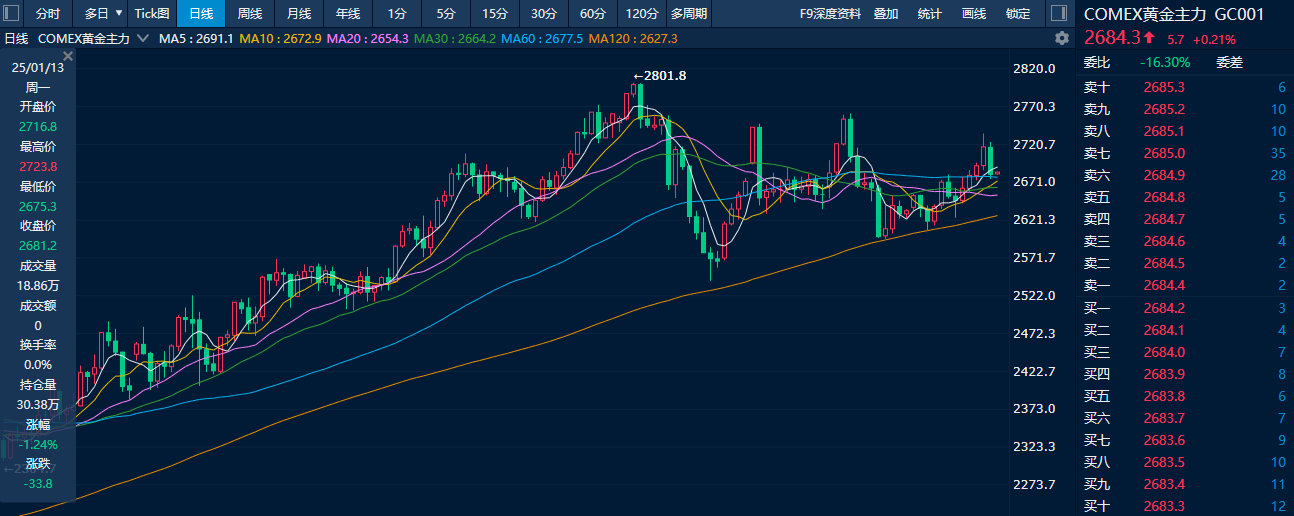Open chart settings gear icon
This screenshot has height=516, width=1294.
[1061, 38]
